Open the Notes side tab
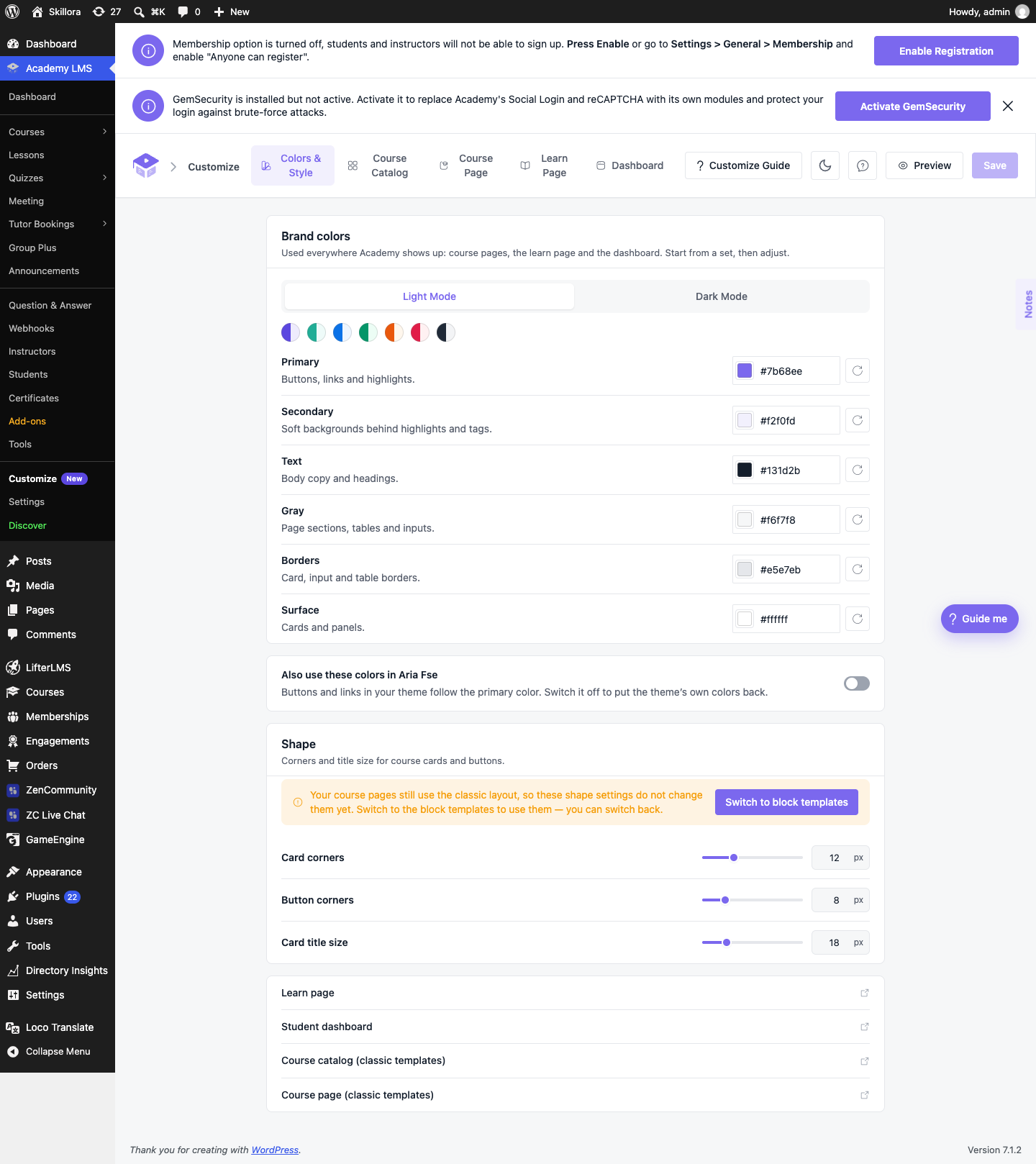 tap(1027, 304)
